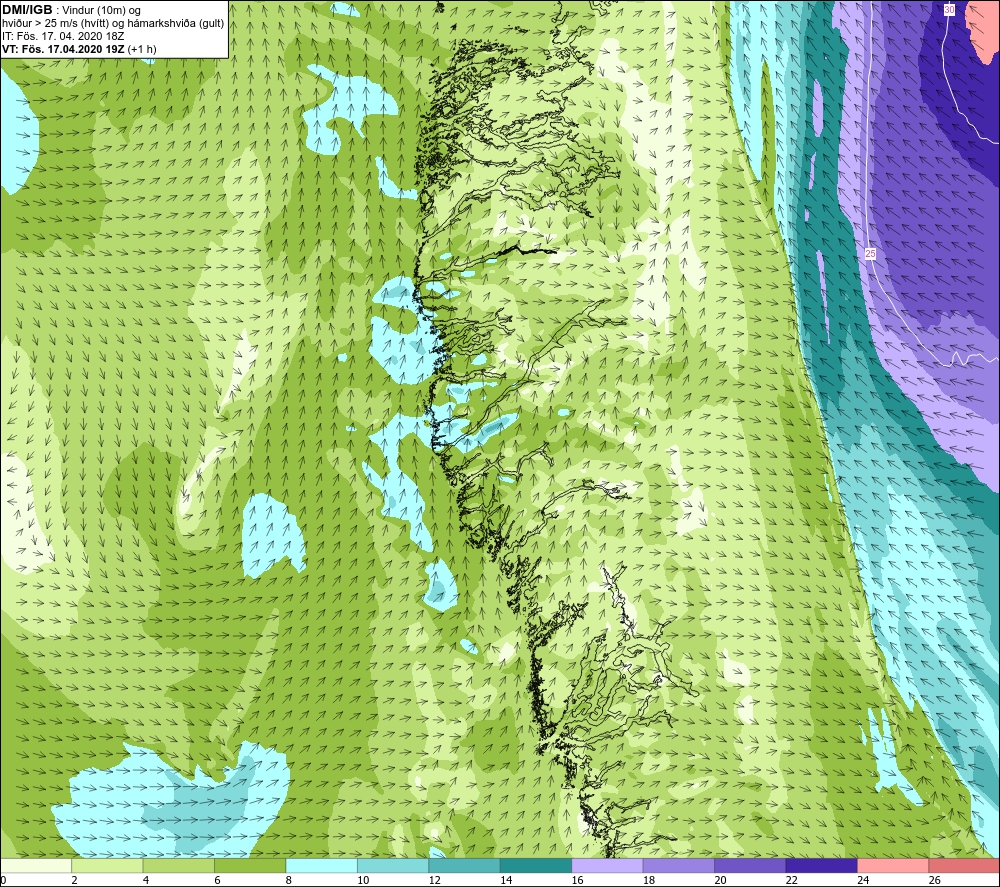Click the legend tick label '20'
The height and width of the screenshot is (887, 1000).
720,880
